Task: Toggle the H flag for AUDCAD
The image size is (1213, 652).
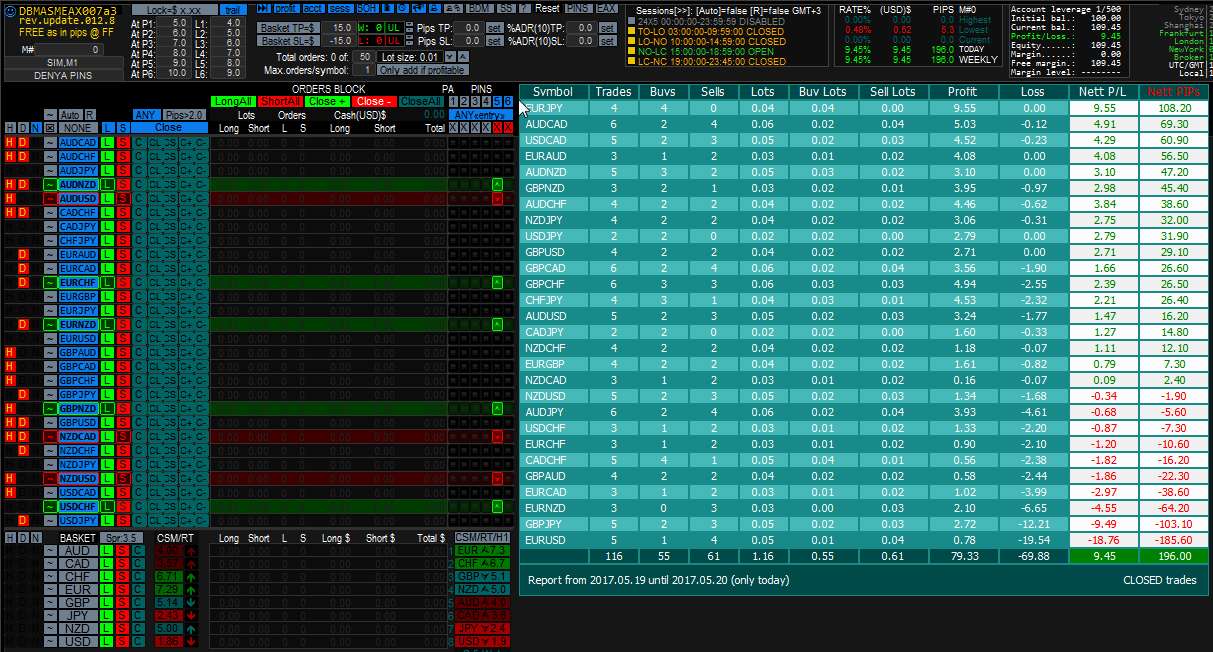Action: (x=10, y=143)
